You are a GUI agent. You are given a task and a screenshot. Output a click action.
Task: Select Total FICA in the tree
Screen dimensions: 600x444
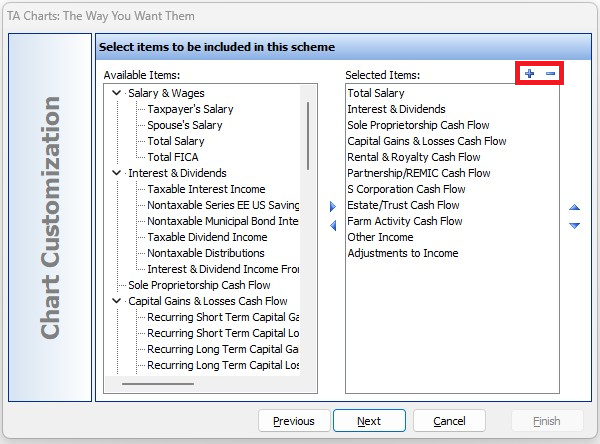(173, 157)
